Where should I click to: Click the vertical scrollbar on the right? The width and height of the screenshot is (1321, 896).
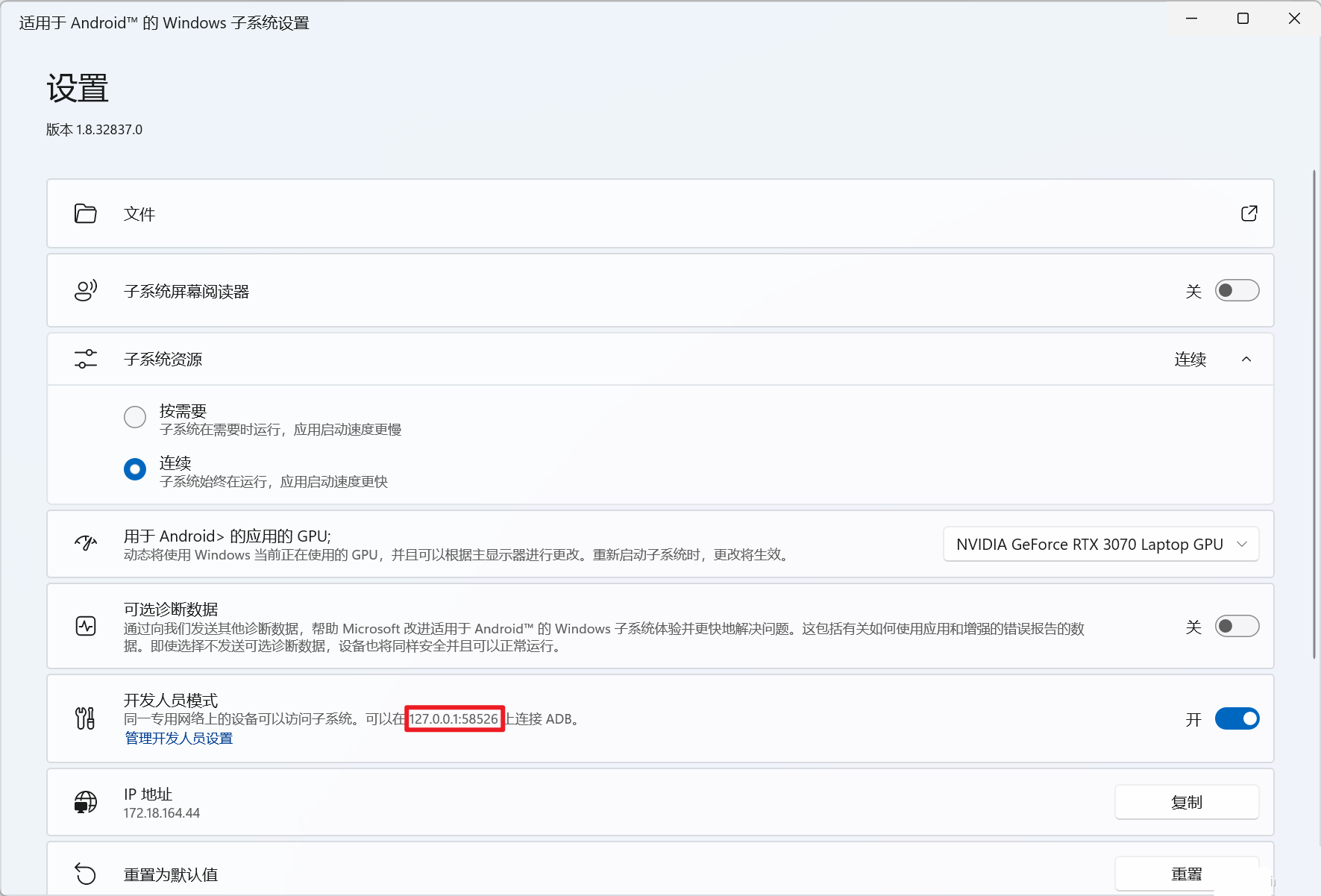[1314, 414]
